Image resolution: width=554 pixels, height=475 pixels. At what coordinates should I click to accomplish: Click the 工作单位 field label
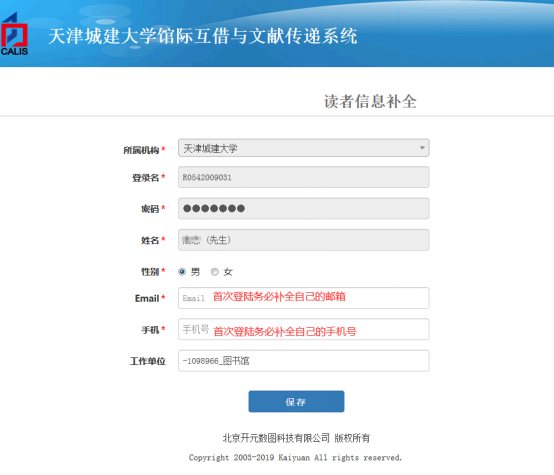tap(148, 361)
